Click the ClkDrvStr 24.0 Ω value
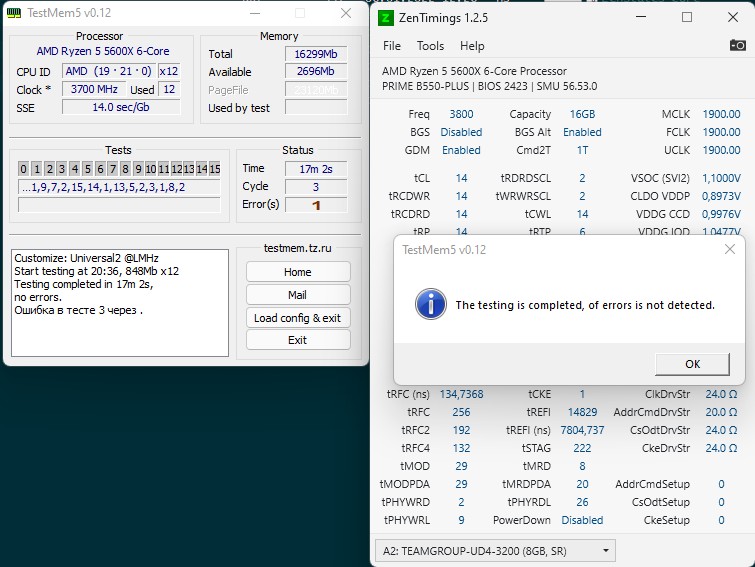This screenshot has height=567, width=755. tap(721, 394)
